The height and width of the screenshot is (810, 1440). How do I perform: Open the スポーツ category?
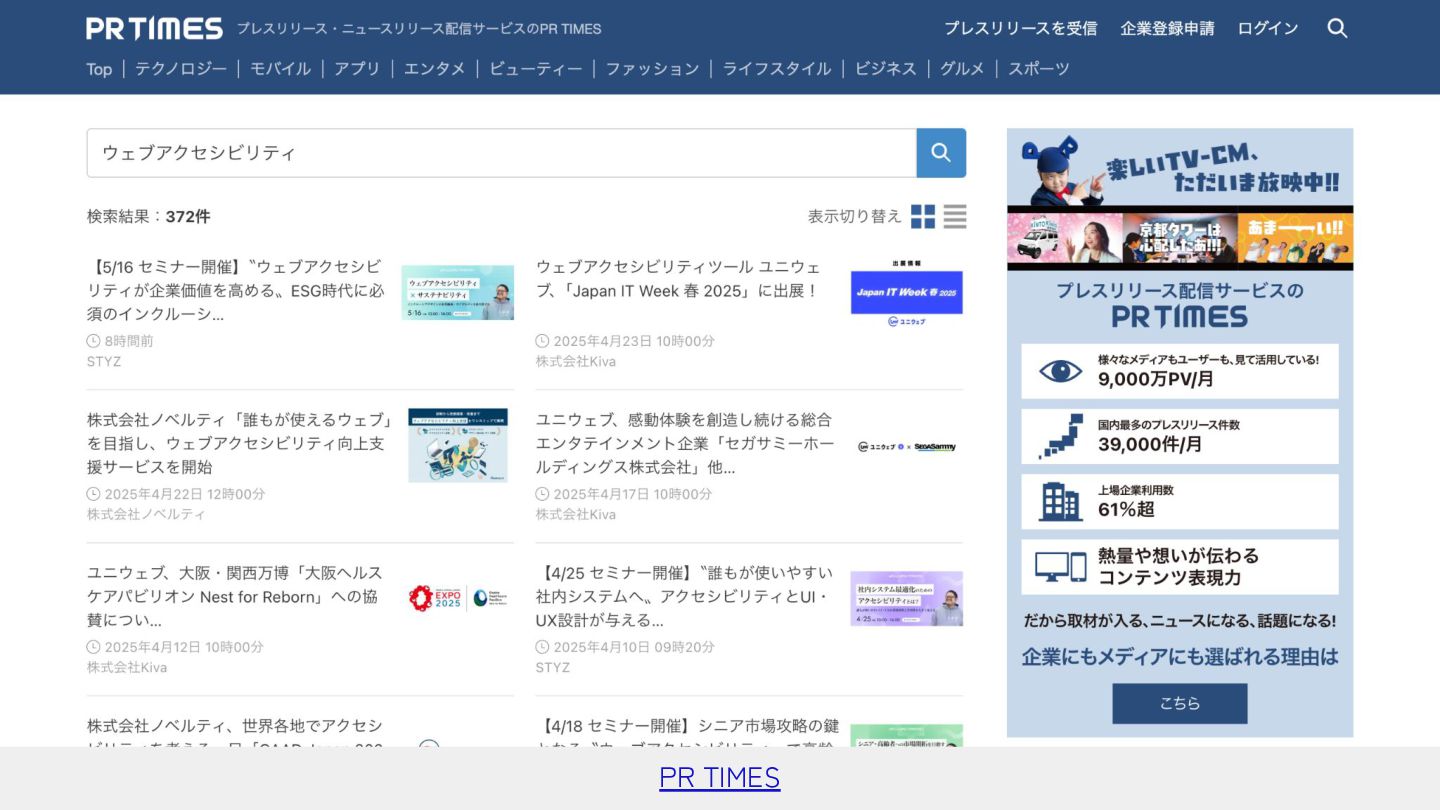point(1038,69)
